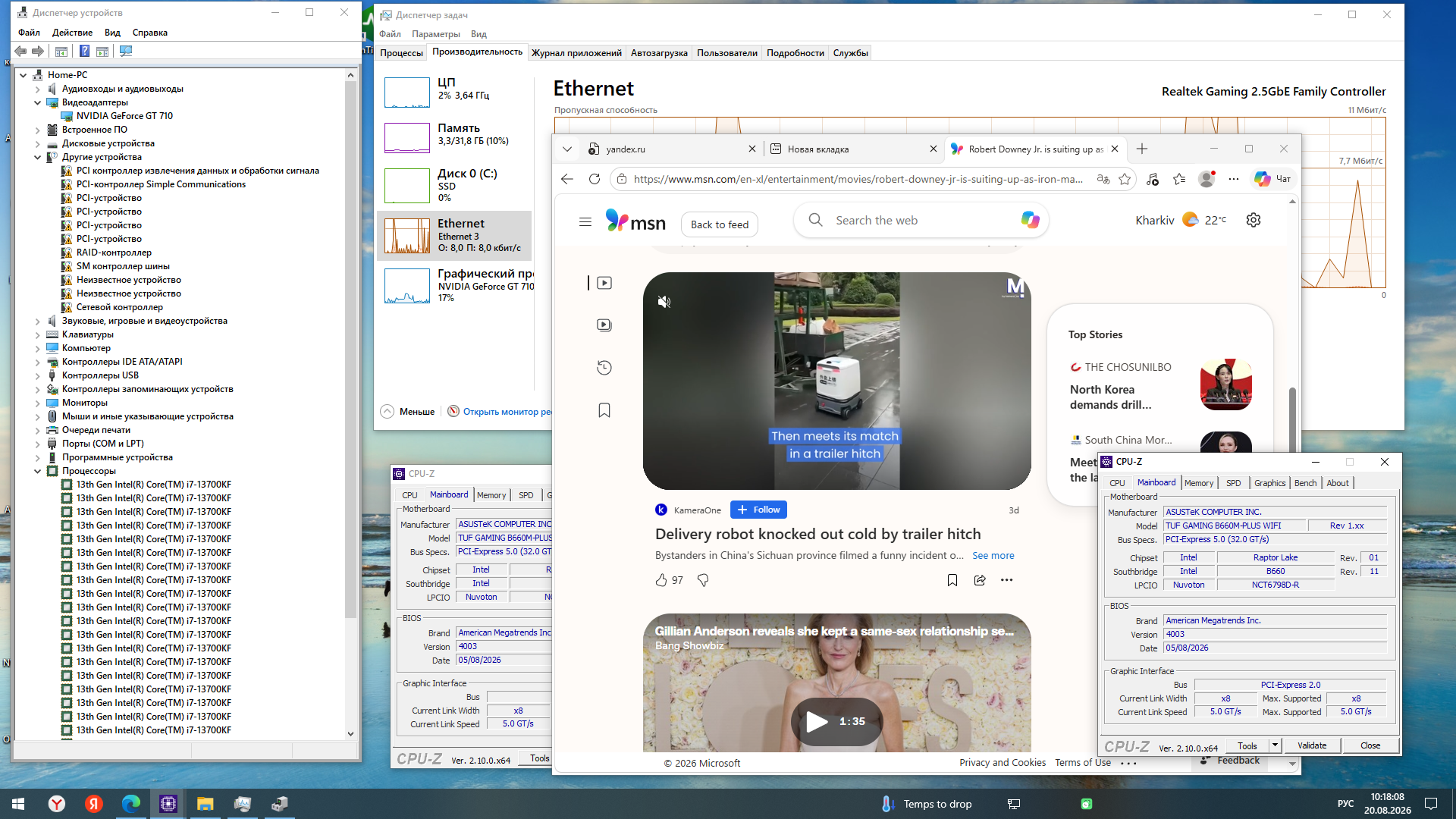
Task: Add this page to Edge favorites
Action: [1125, 179]
